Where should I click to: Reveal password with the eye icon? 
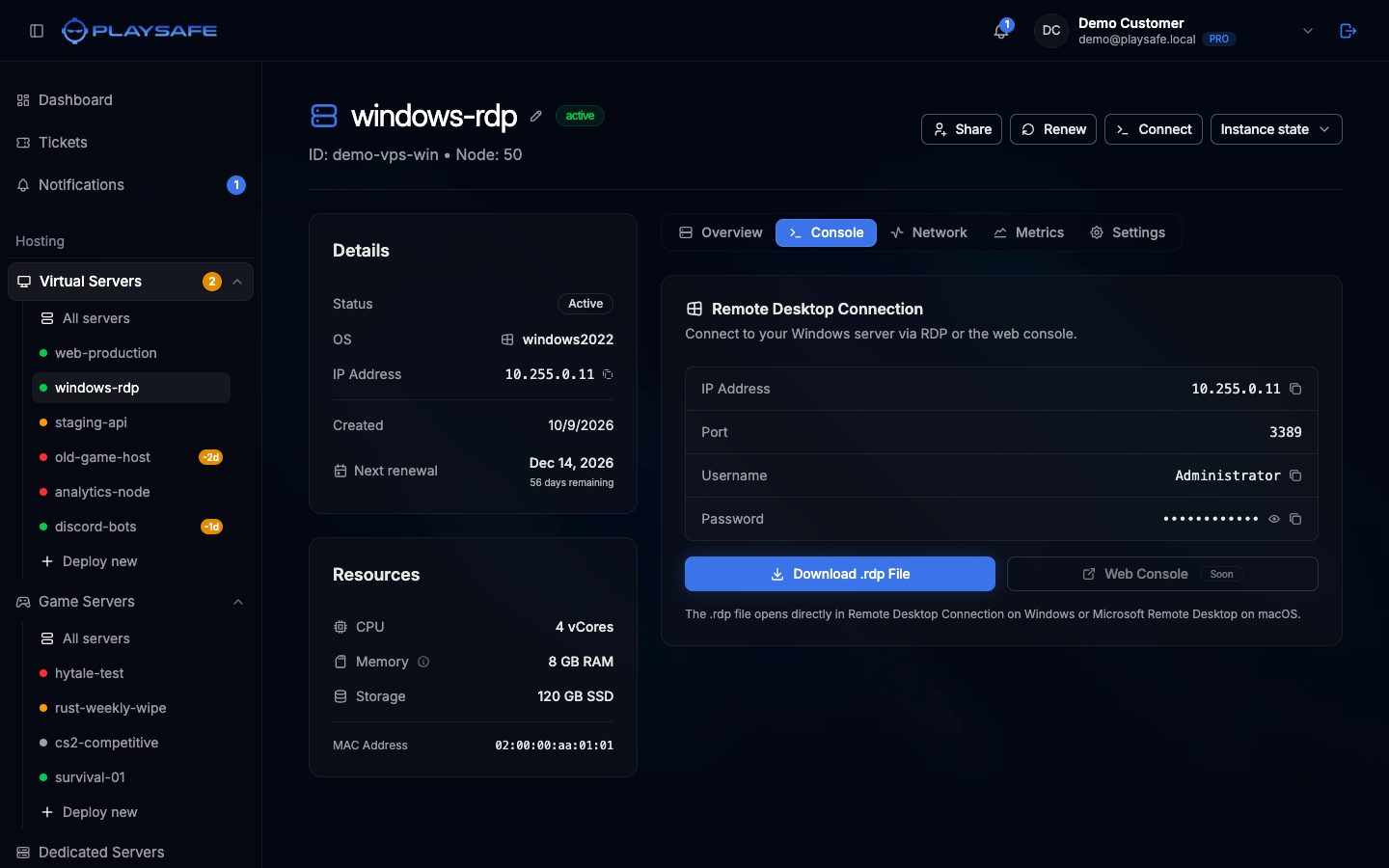[x=1274, y=519]
